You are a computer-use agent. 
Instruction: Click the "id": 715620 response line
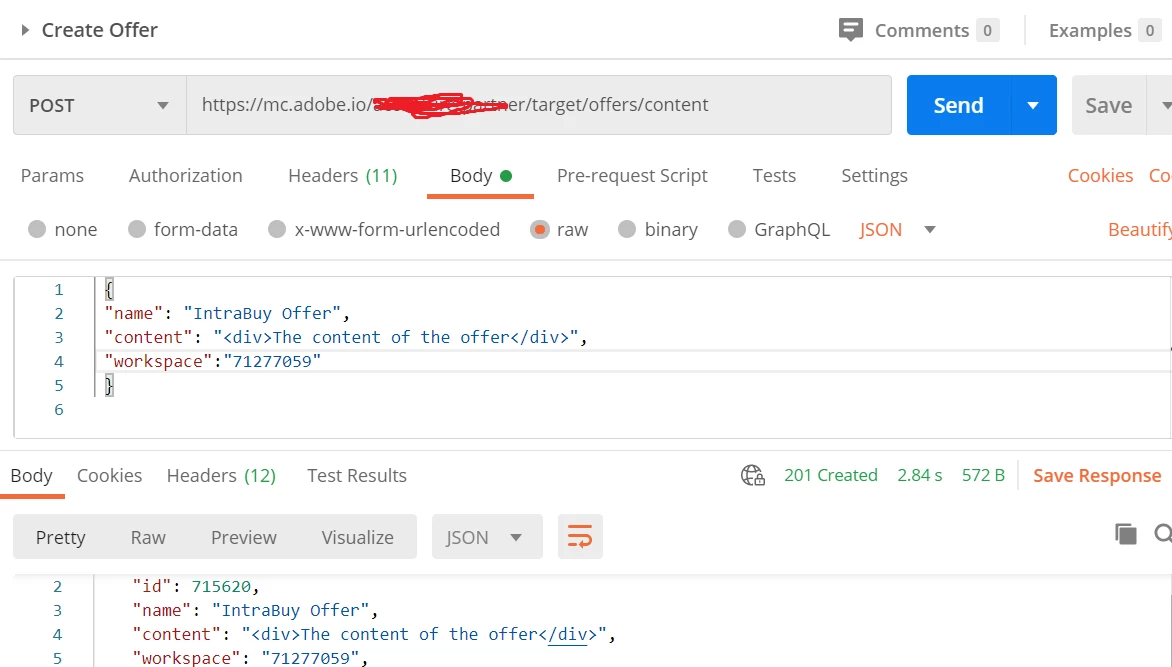(196, 586)
